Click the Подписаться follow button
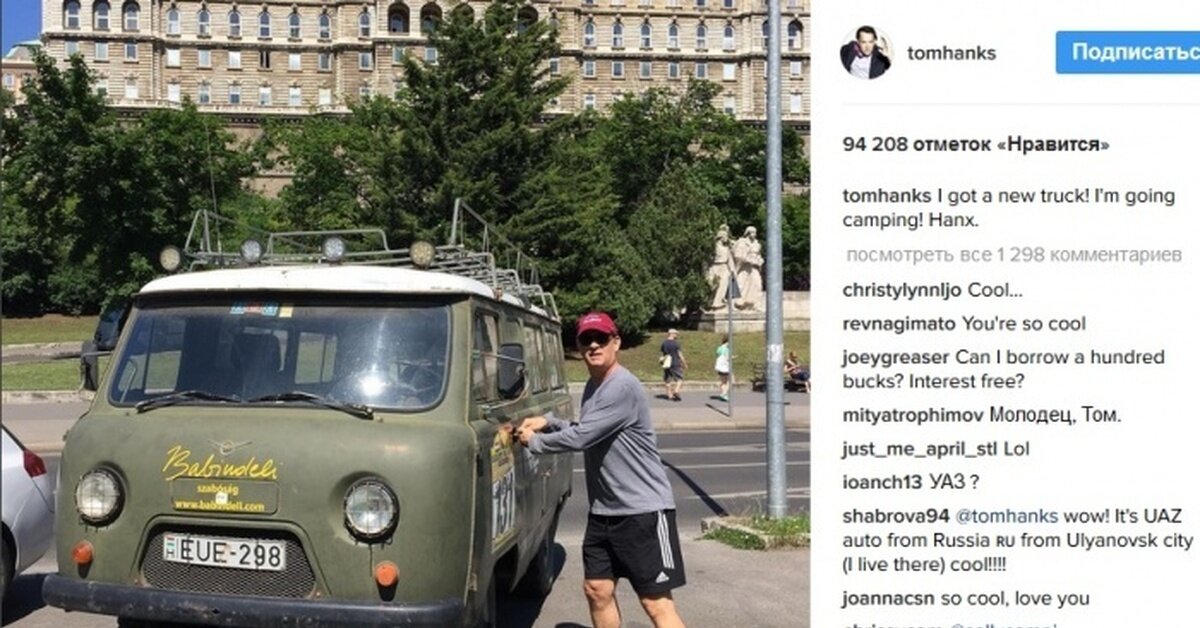1200x628 pixels. pos(1128,52)
